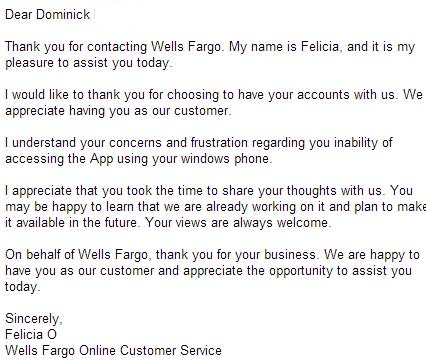
Task: Click the word 'frustration' in the email
Action: [x=219, y=143]
